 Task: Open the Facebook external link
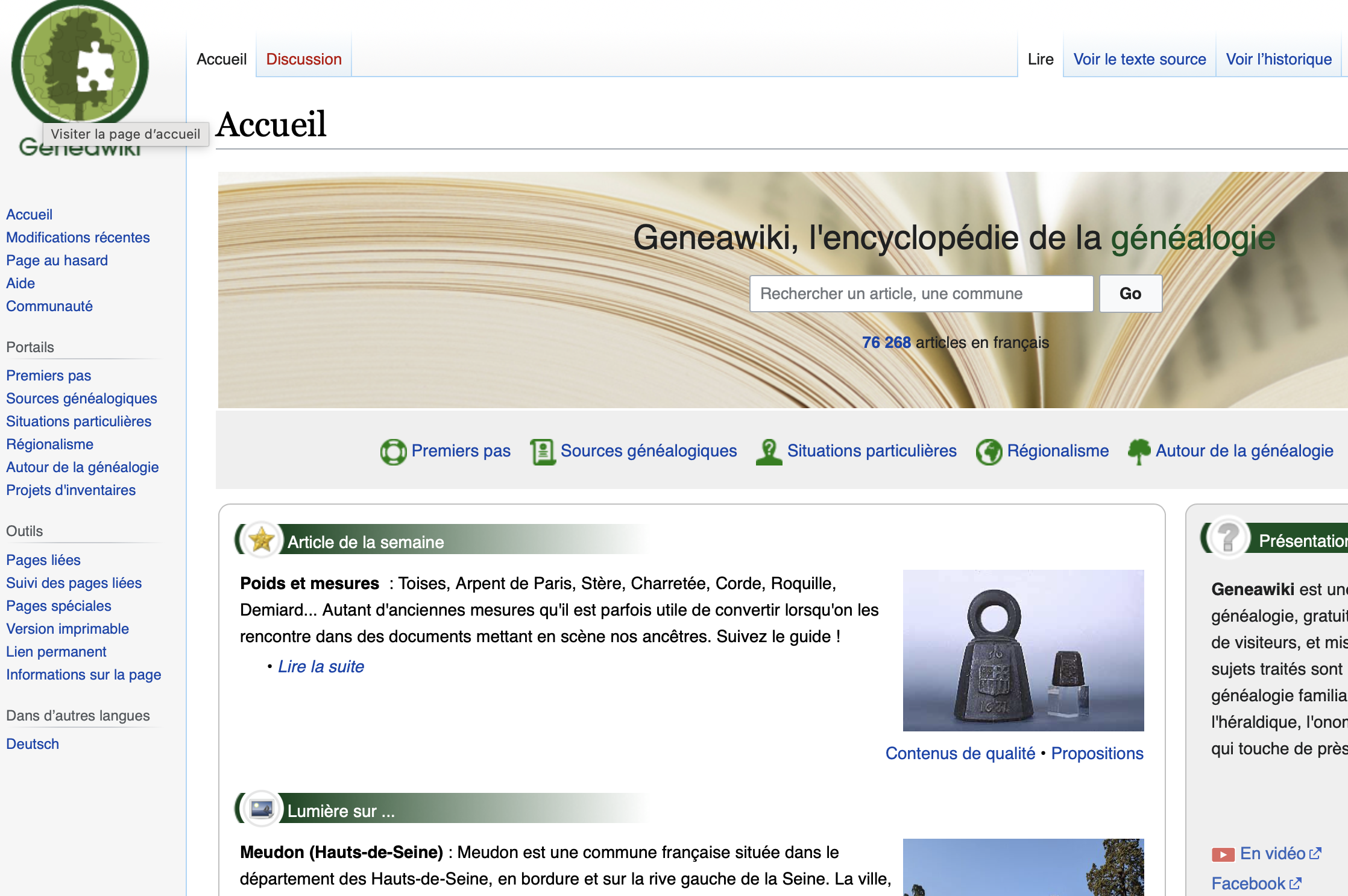[1256, 884]
